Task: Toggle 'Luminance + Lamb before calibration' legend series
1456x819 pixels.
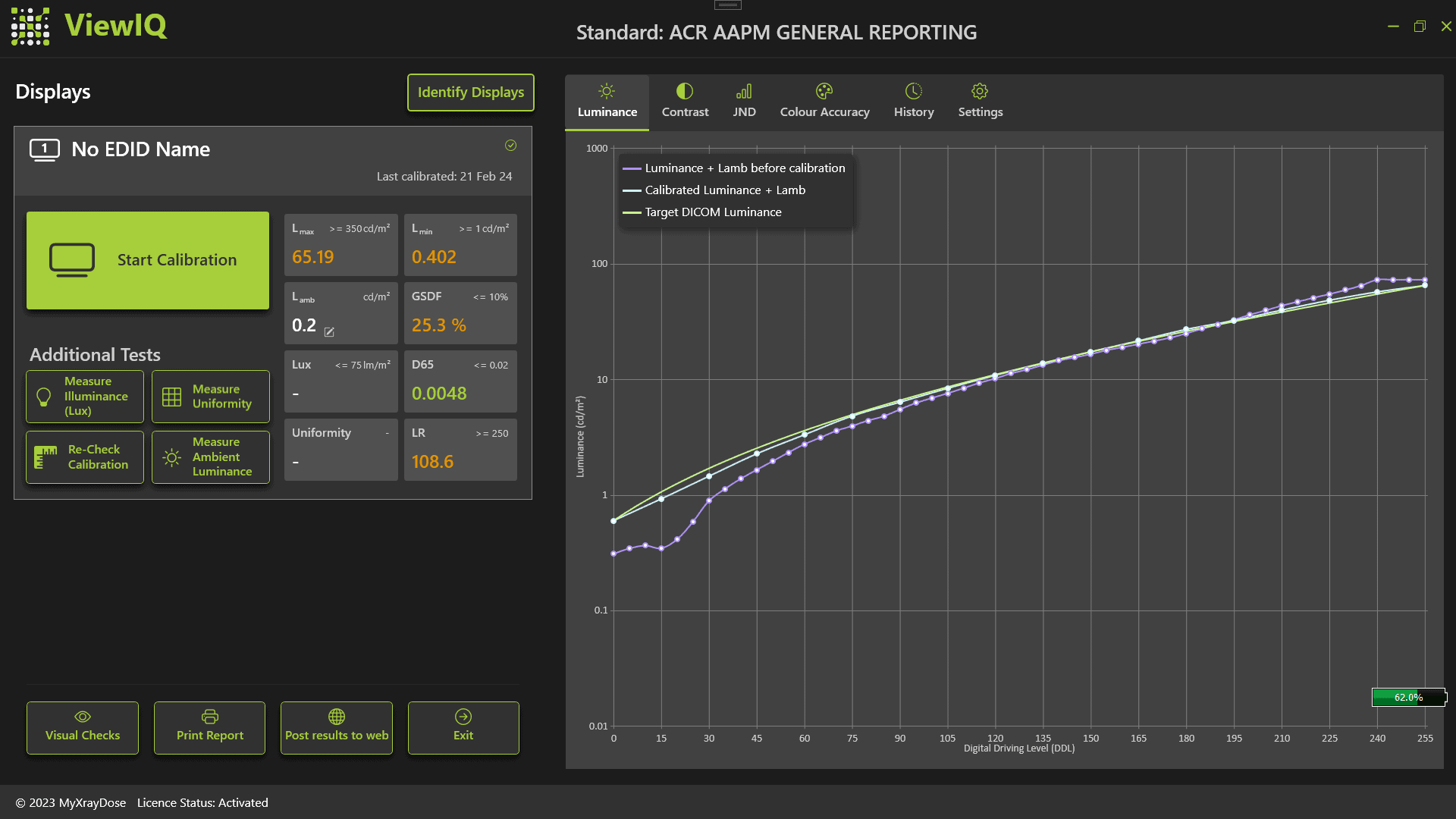Action: point(744,168)
